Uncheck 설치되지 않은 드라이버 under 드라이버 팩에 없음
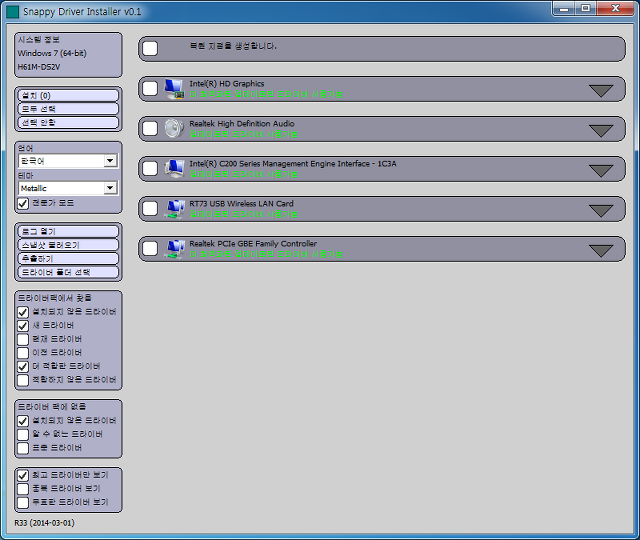The height and width of the screenshot is (540, 640). (x=23, y=421)
